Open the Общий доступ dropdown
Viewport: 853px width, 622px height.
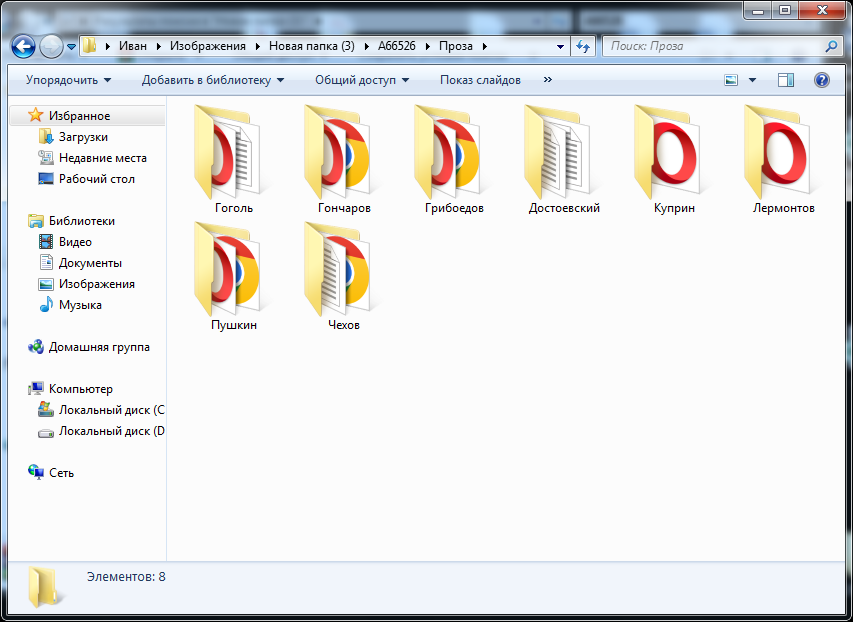(x=362, y=80)
